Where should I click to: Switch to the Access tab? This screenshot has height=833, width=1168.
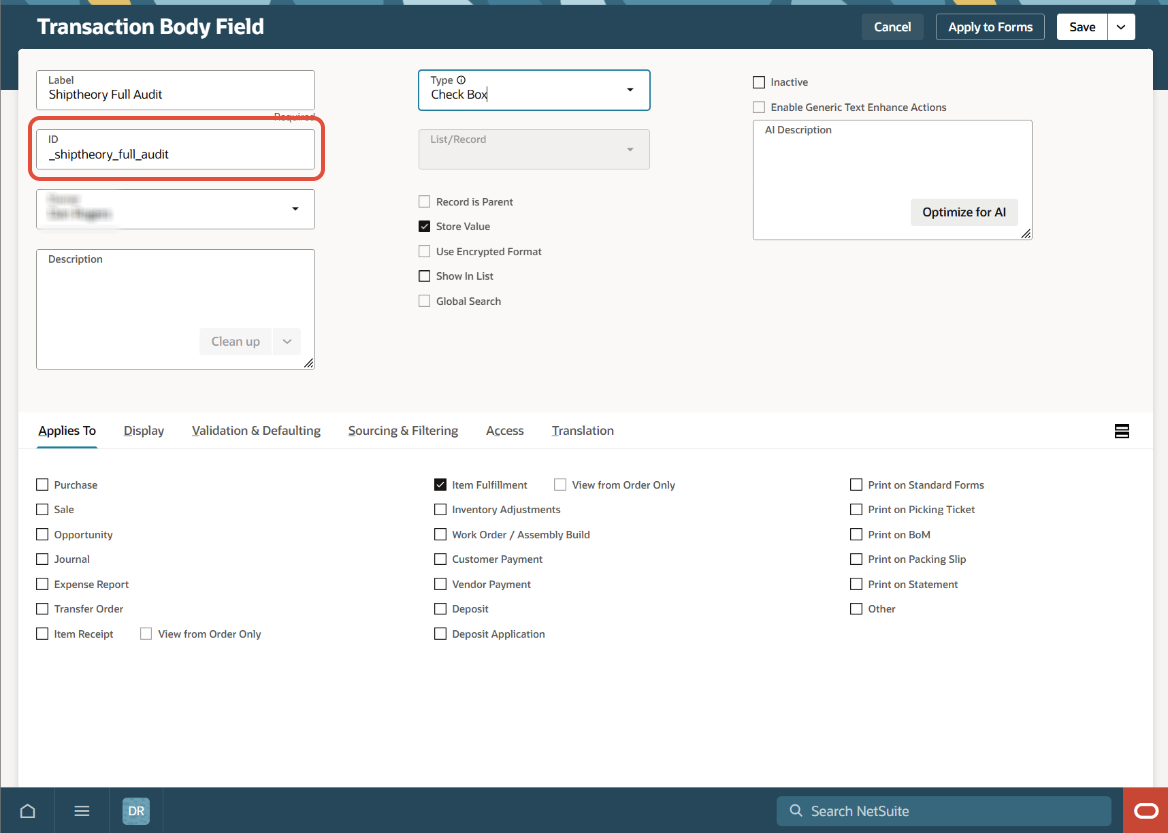point(505,431)
